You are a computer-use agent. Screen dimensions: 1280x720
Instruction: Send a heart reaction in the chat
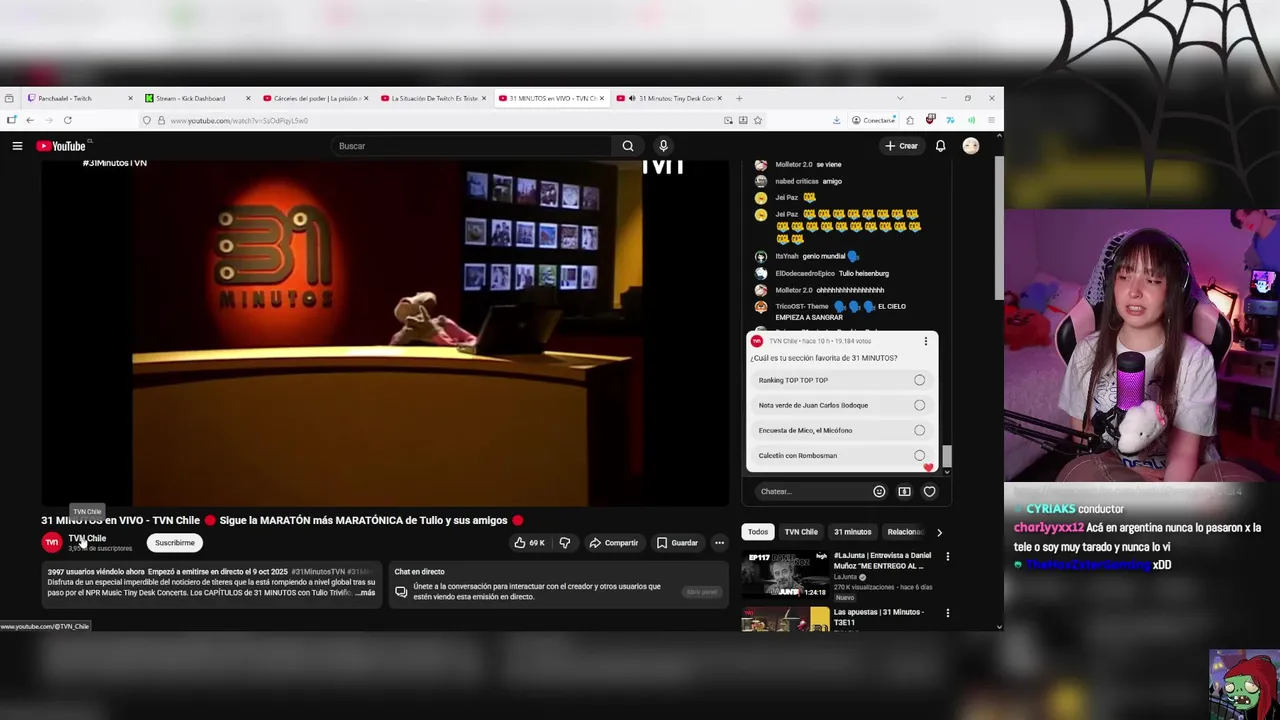pos(929,491)
